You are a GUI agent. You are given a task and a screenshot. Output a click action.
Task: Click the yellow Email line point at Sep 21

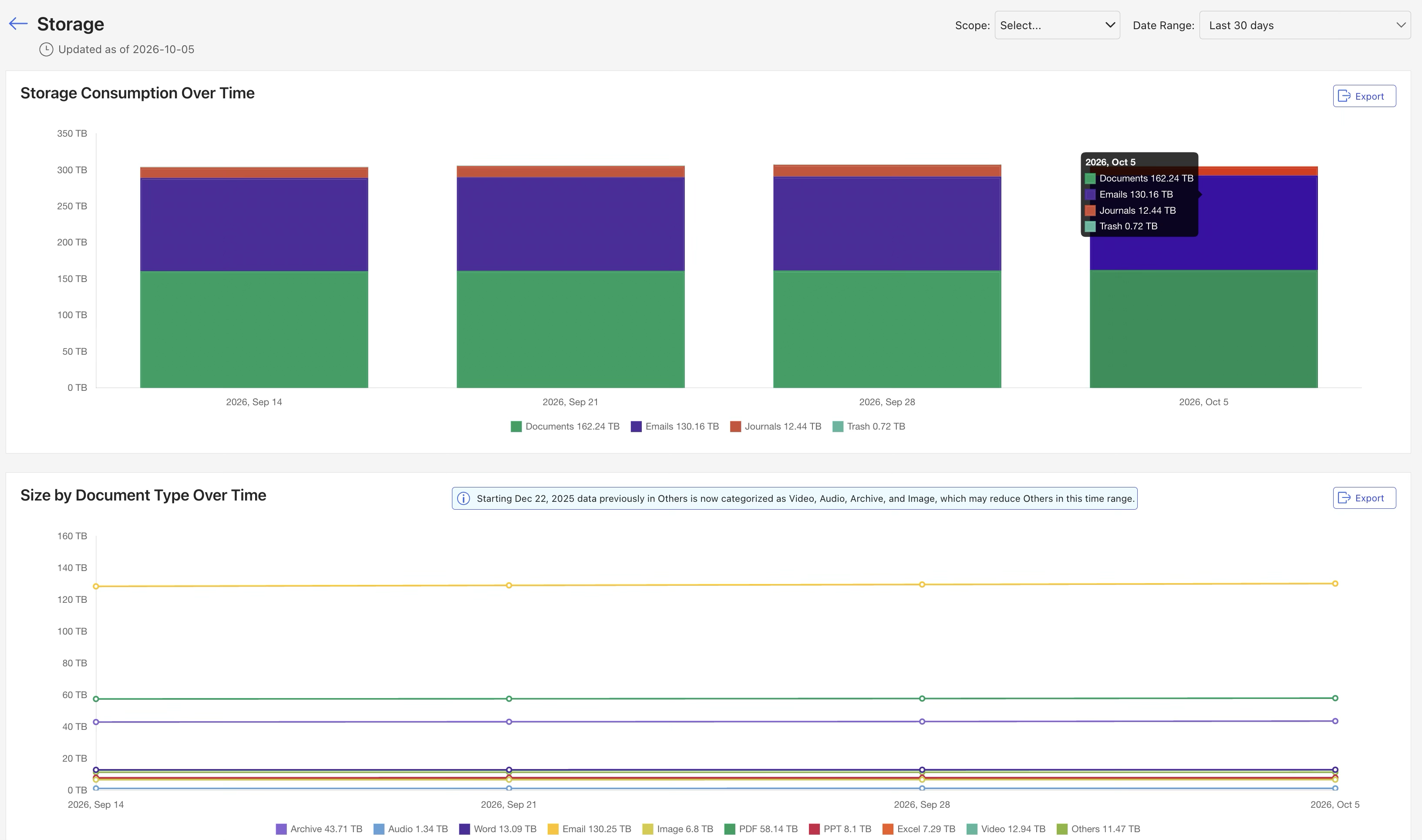pos(509,586)
